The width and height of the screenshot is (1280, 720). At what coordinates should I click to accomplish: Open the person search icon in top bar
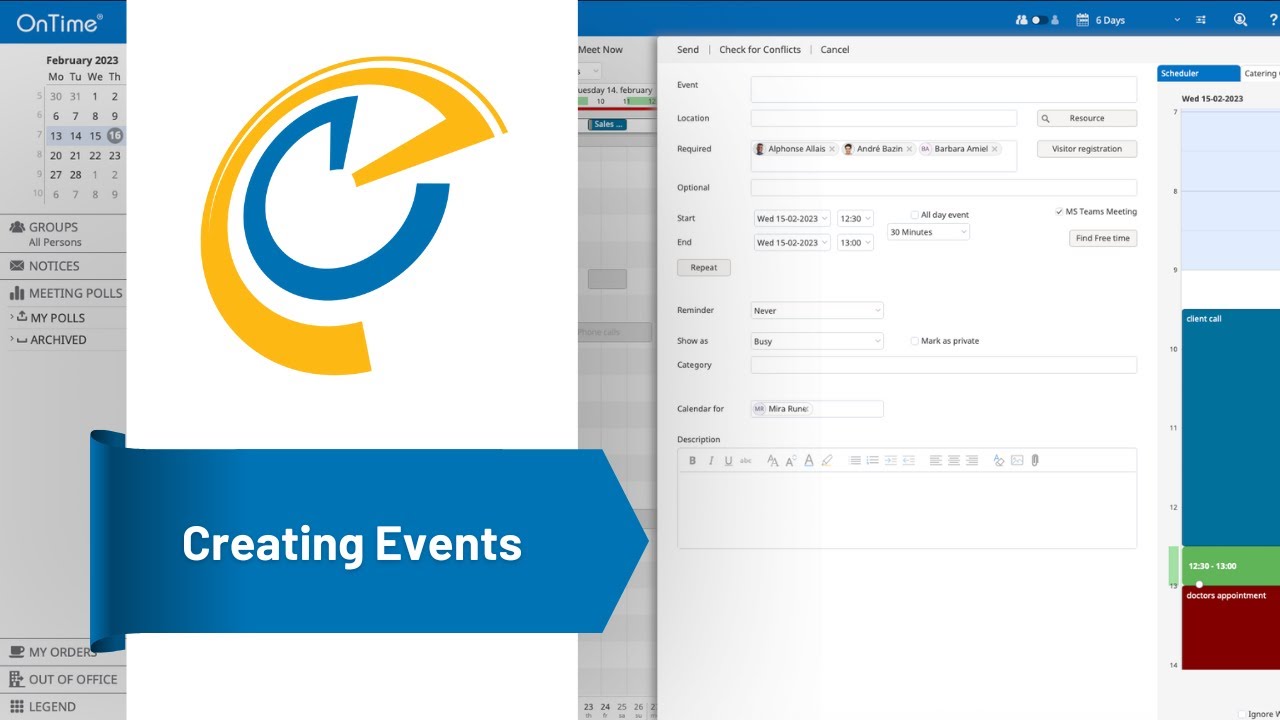[1240, 20]
